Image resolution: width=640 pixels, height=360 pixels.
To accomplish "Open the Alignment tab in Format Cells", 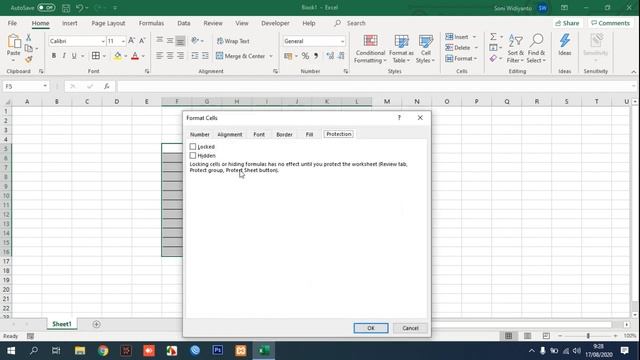I will point(230,134).
